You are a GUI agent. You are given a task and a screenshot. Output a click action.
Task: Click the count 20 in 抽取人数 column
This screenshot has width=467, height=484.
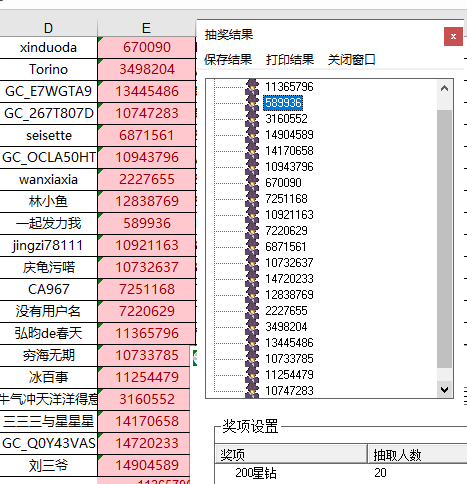tap(380, 473)
